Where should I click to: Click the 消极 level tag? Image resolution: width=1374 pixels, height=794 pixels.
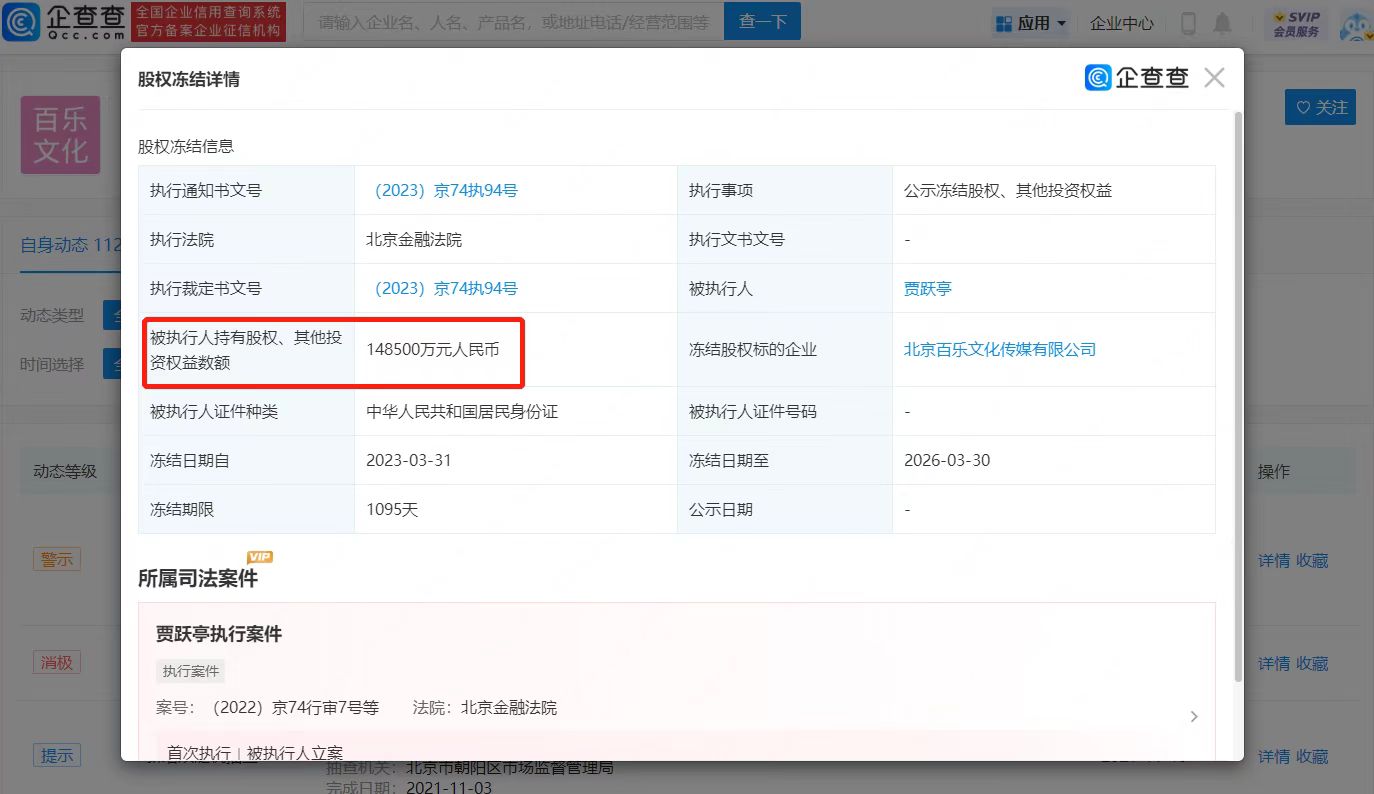[57, 662]
